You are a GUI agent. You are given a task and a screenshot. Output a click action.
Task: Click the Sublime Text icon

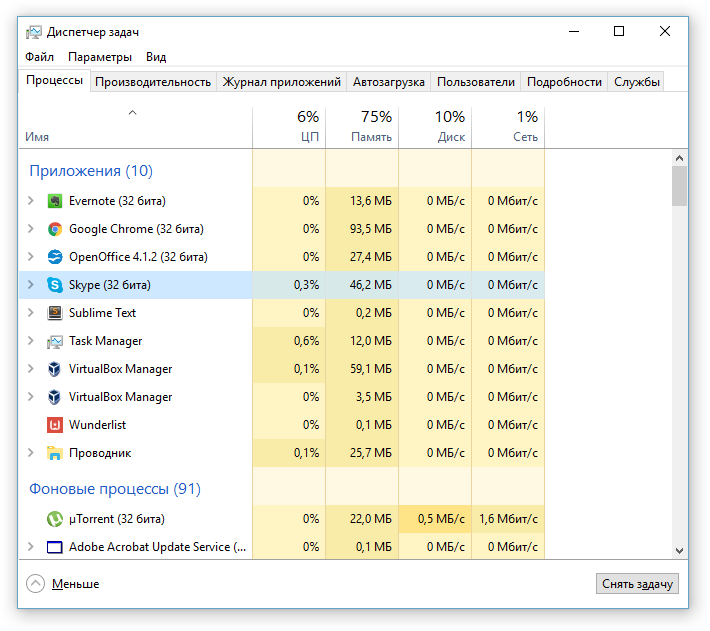click(x=55, y=313)
